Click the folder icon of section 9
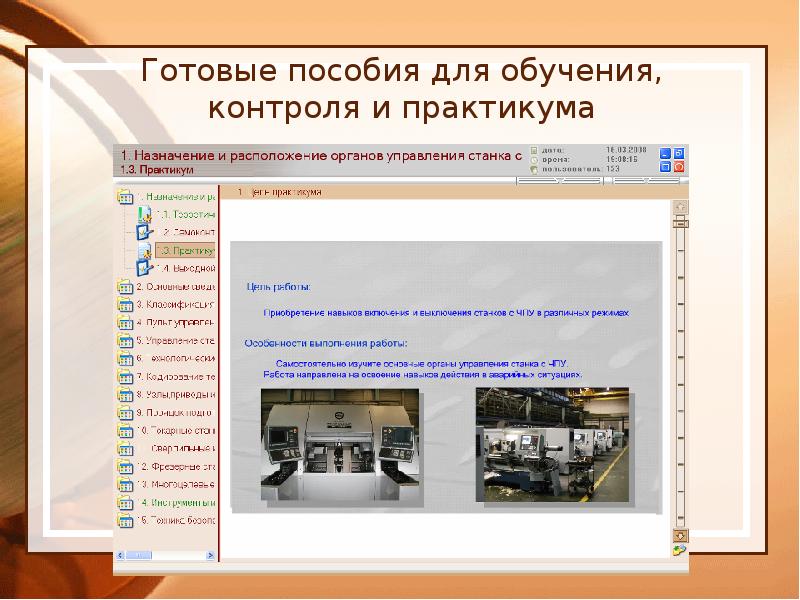The height and width of the screenshot is (600, 800). [125, 412]
